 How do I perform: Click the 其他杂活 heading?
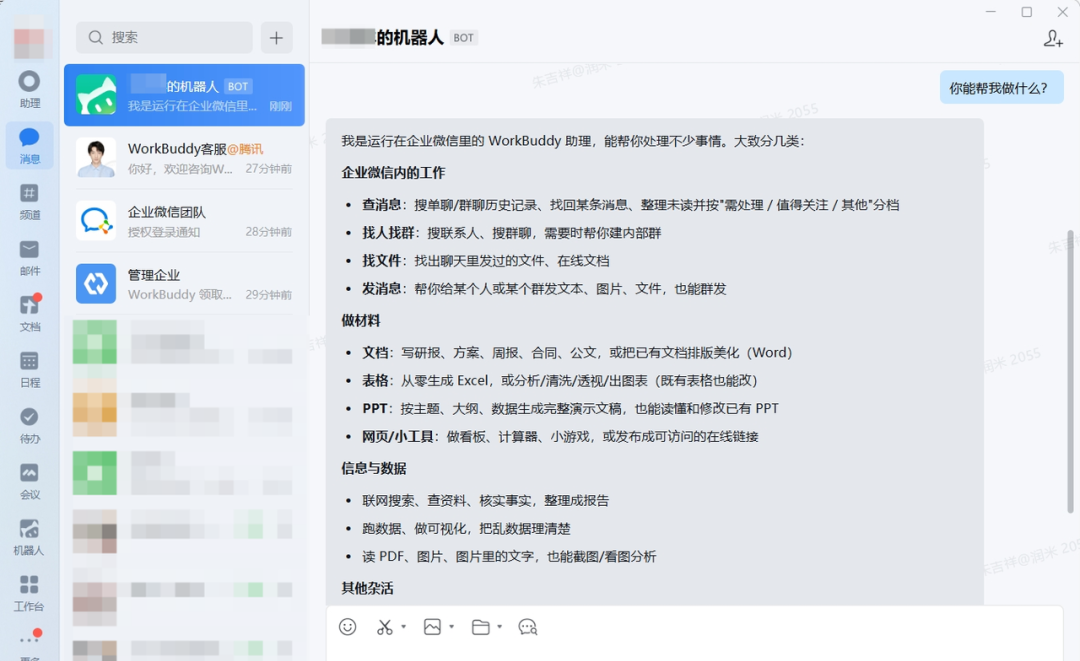coord(367,588)
